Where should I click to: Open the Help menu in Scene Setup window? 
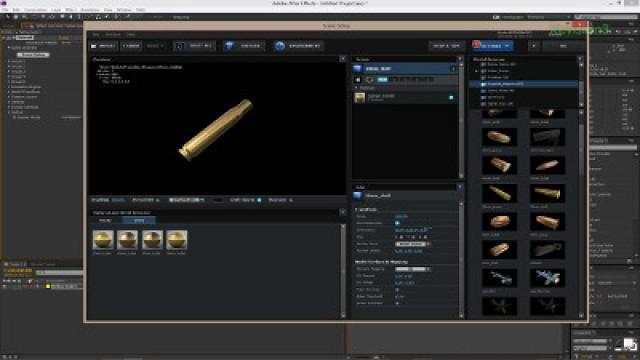(131, 35)
